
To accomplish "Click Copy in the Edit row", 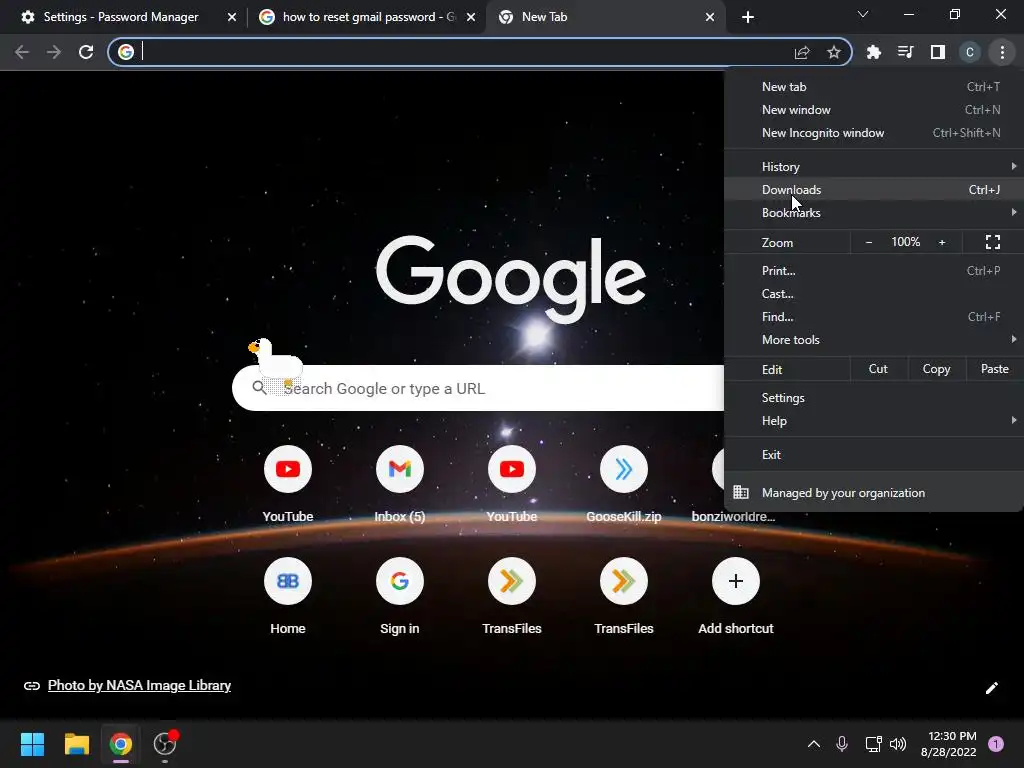I will tap(936, 369).
